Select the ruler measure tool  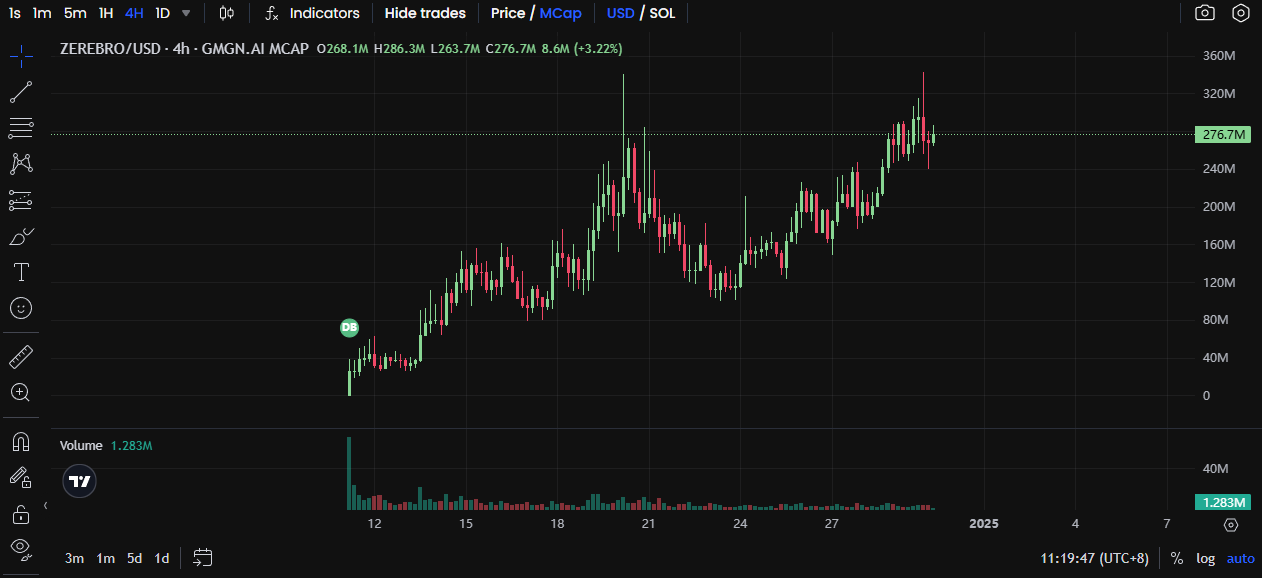click(x=21, y=357)
